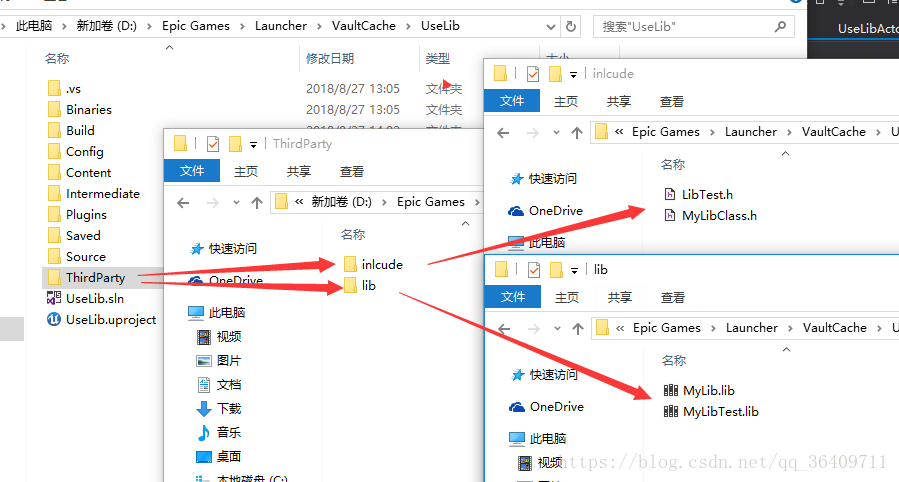Open Downloads (下载) in ThirdParty sidebar
899x482 pixels.
point(220,409)
